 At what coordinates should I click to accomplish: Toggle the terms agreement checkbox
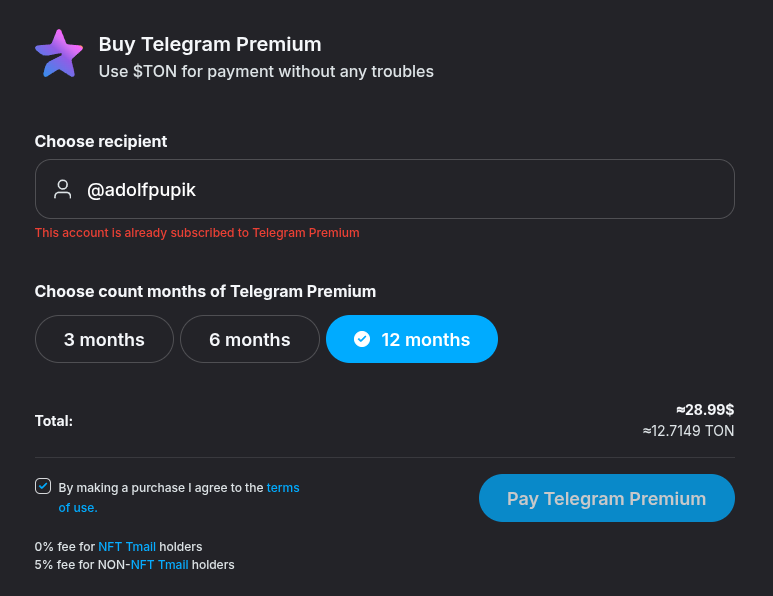(x=43, y=486)
